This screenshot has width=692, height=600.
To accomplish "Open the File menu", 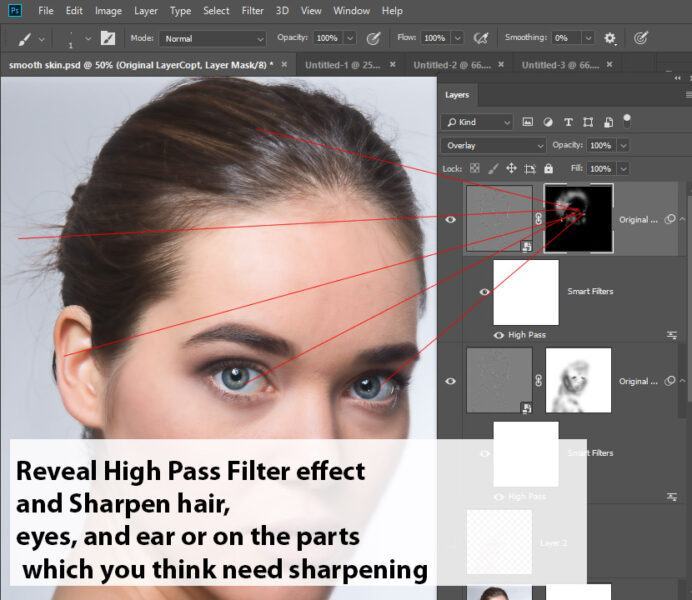I will click(46, 11).
